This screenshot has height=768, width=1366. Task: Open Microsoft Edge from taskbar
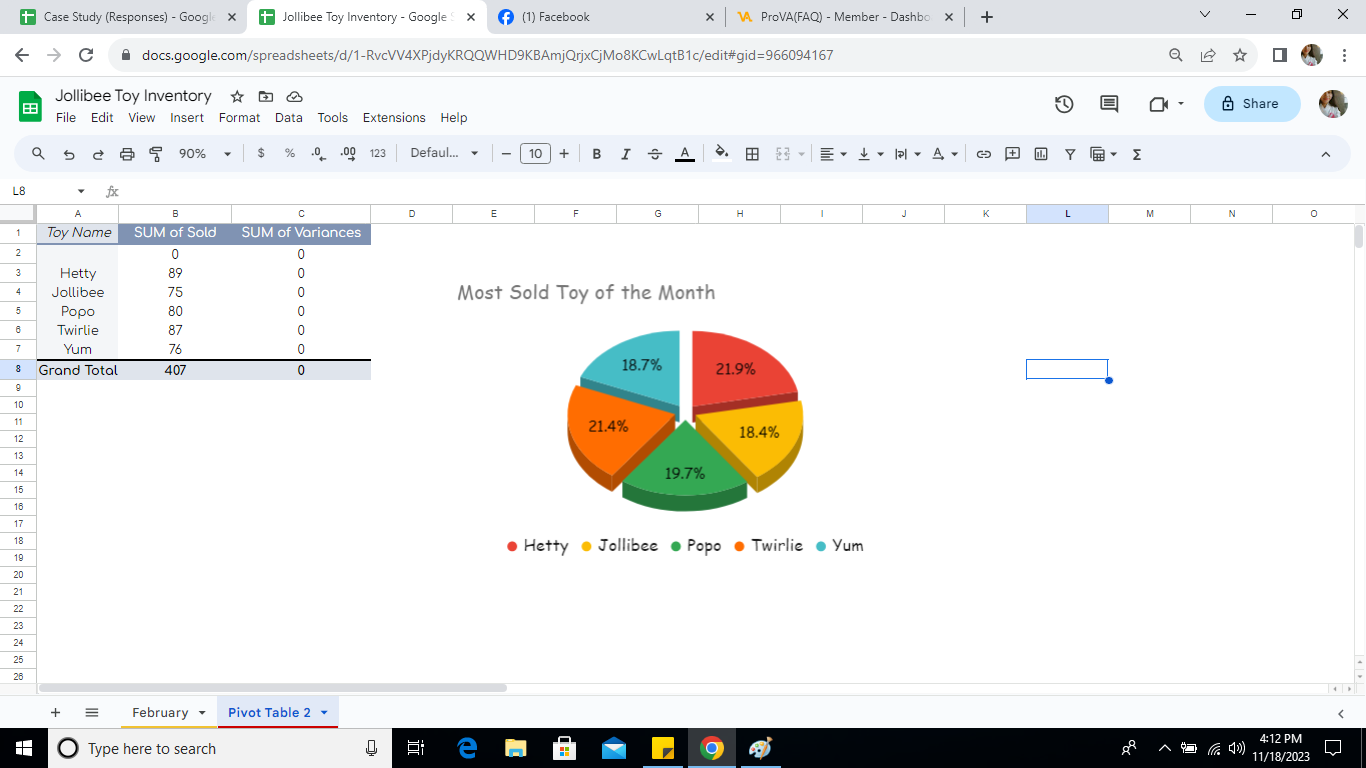point(467,748)
